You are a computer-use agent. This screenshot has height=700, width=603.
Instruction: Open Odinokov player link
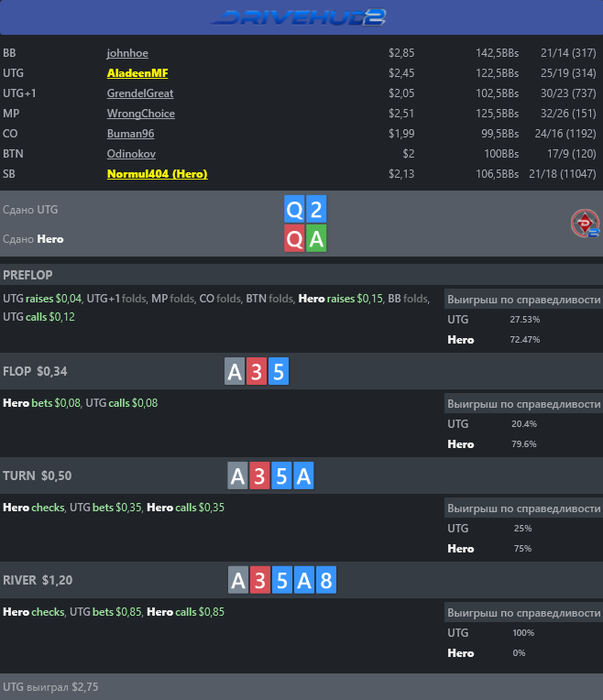(x=131, y=154)
